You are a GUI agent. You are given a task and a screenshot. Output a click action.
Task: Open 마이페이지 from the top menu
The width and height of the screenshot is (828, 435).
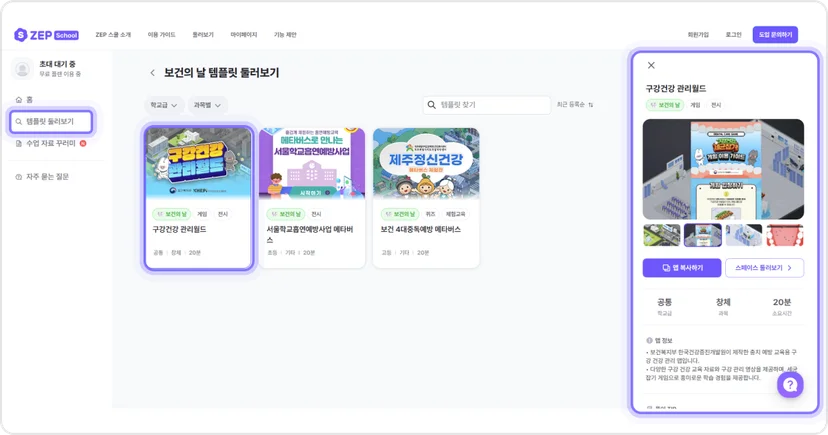[244, 35]
